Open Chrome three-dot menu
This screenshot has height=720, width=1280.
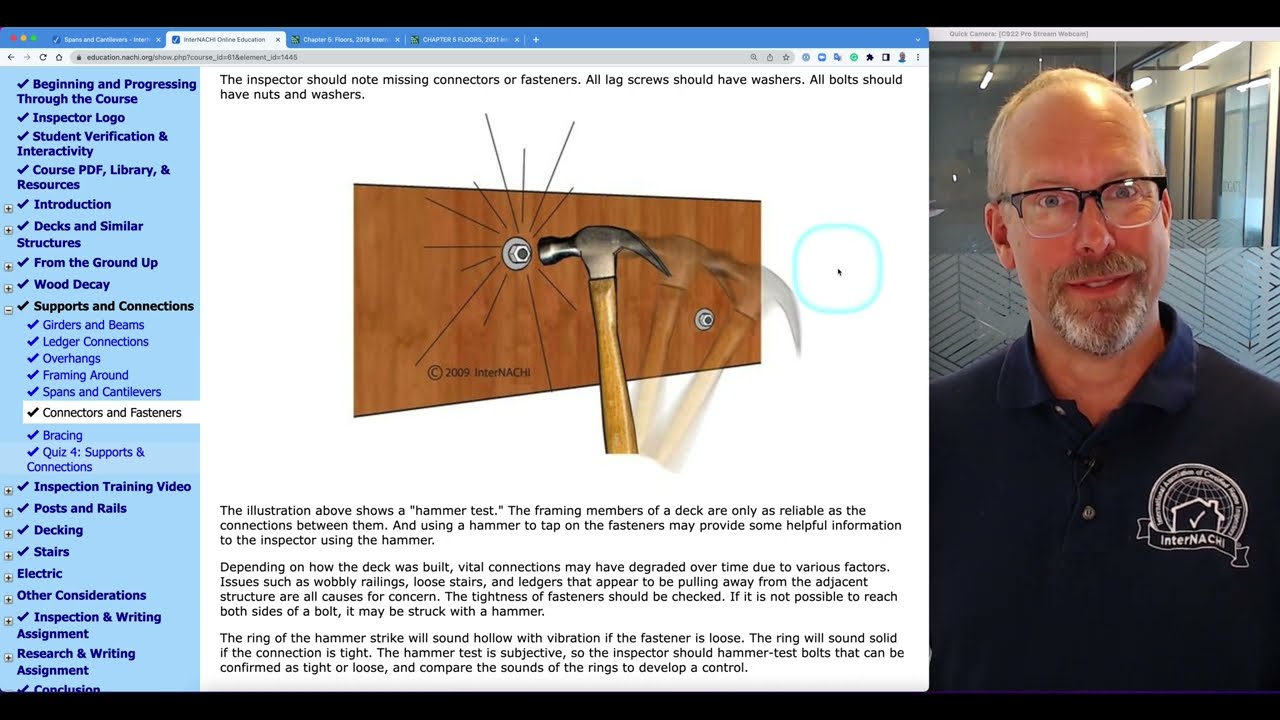(917, 57)
